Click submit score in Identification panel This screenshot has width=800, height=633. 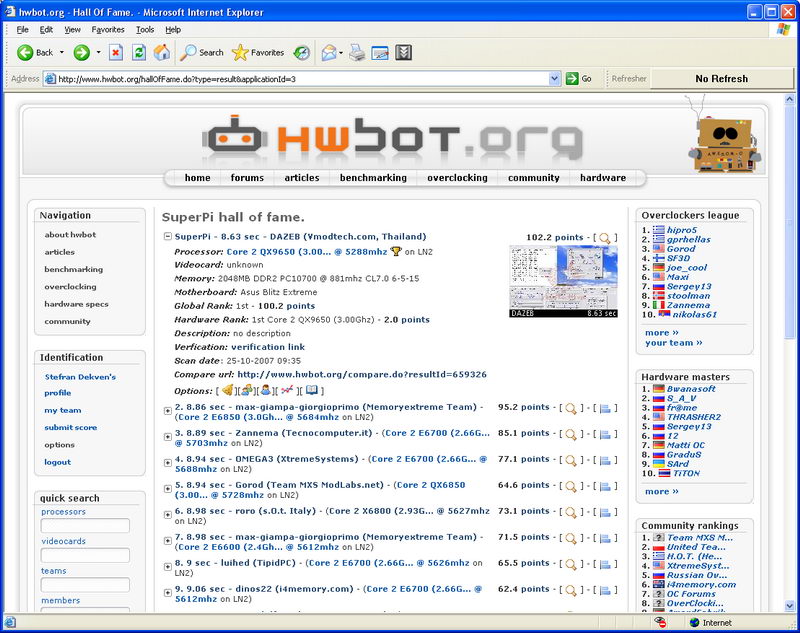(x=70, y=427)
